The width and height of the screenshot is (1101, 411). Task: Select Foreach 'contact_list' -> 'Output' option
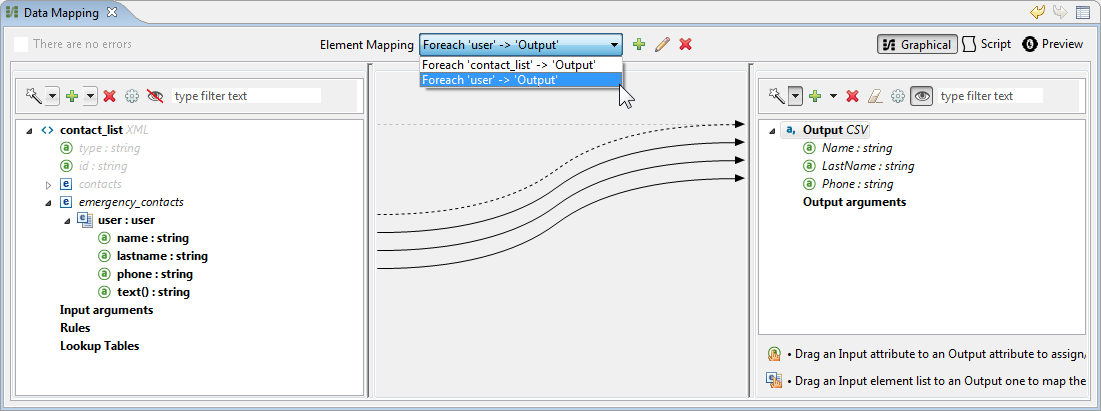(509, 65)
